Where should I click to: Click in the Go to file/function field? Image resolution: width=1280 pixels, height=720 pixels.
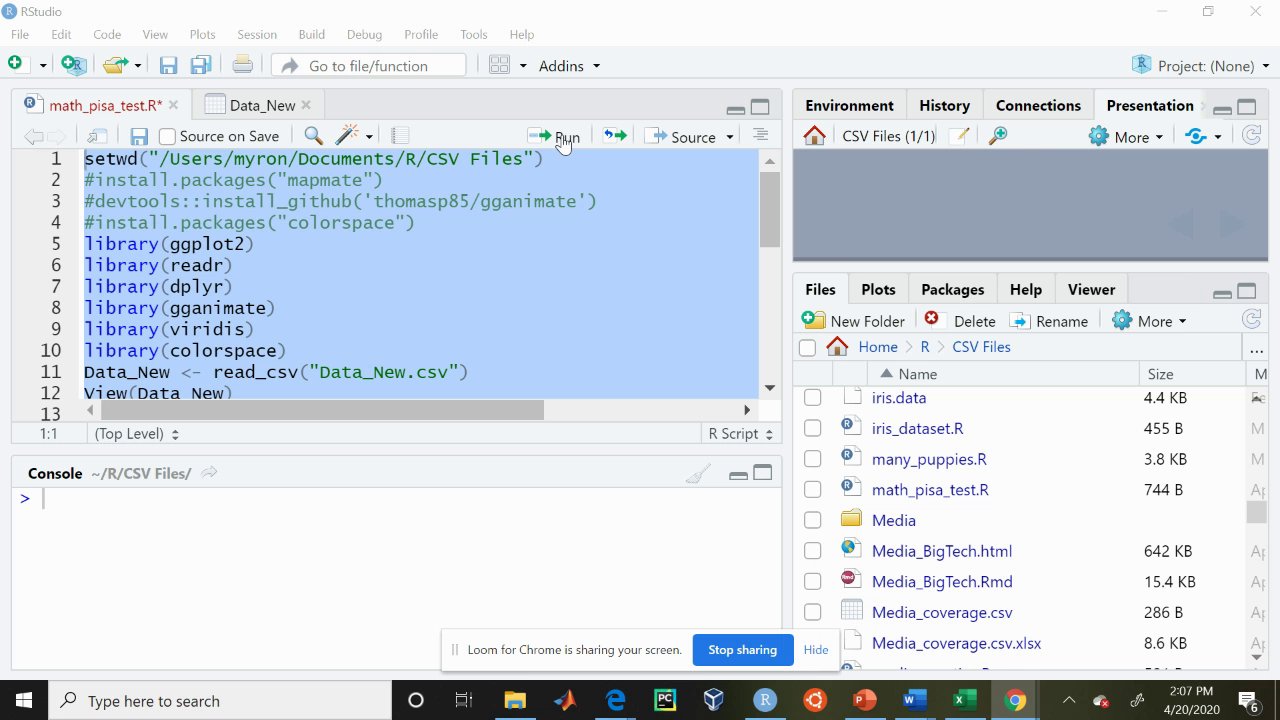[368, 66]
